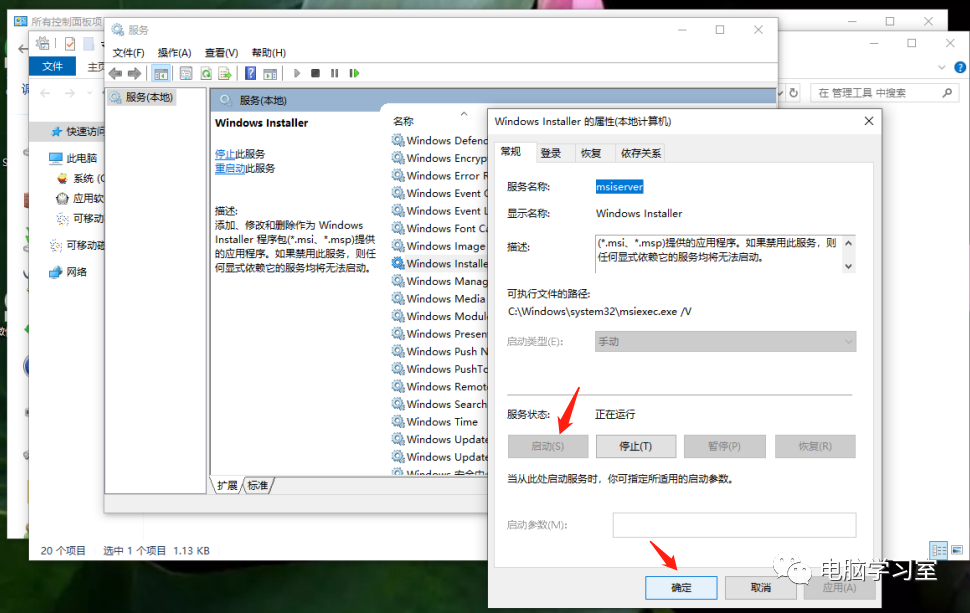This screenshot has width=970, height=613.
Task: Click the msiserver service name field
Action: click(619, 187)
